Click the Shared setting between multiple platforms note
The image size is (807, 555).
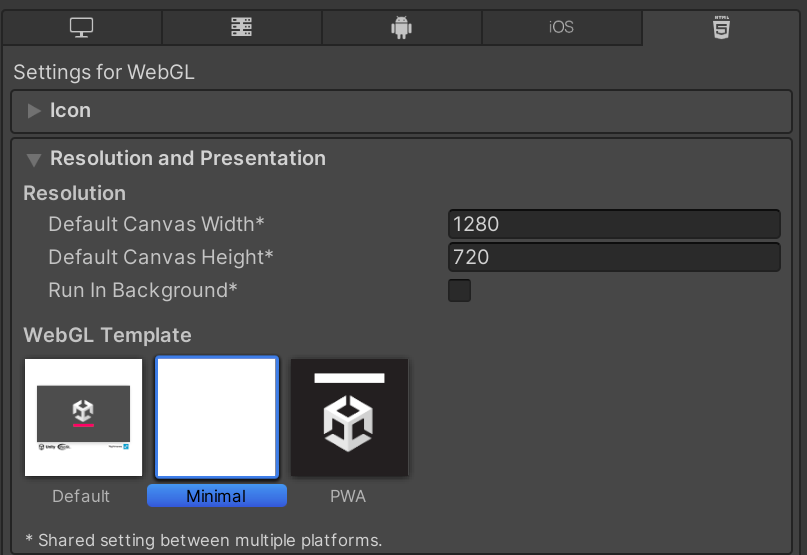pyautogui.click(x=203, y=540)
